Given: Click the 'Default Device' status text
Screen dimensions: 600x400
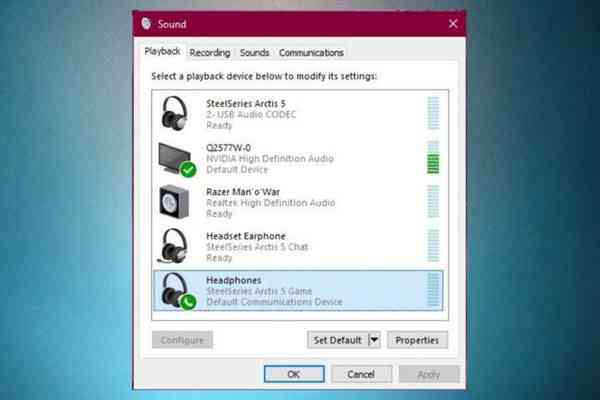Looking at the screenshot, I should (x=237, y=170).
